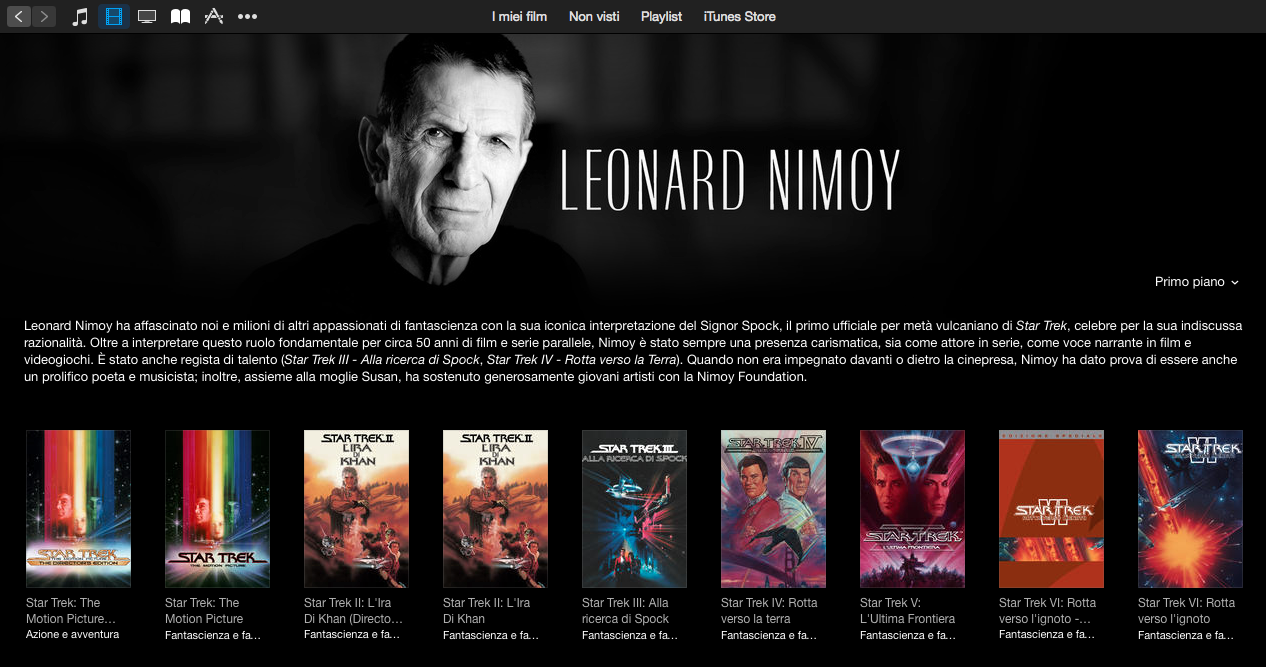Open Star Trek II L'Ira Di Khan Director's poster
Screen dimensions: 1266x667
356,509
